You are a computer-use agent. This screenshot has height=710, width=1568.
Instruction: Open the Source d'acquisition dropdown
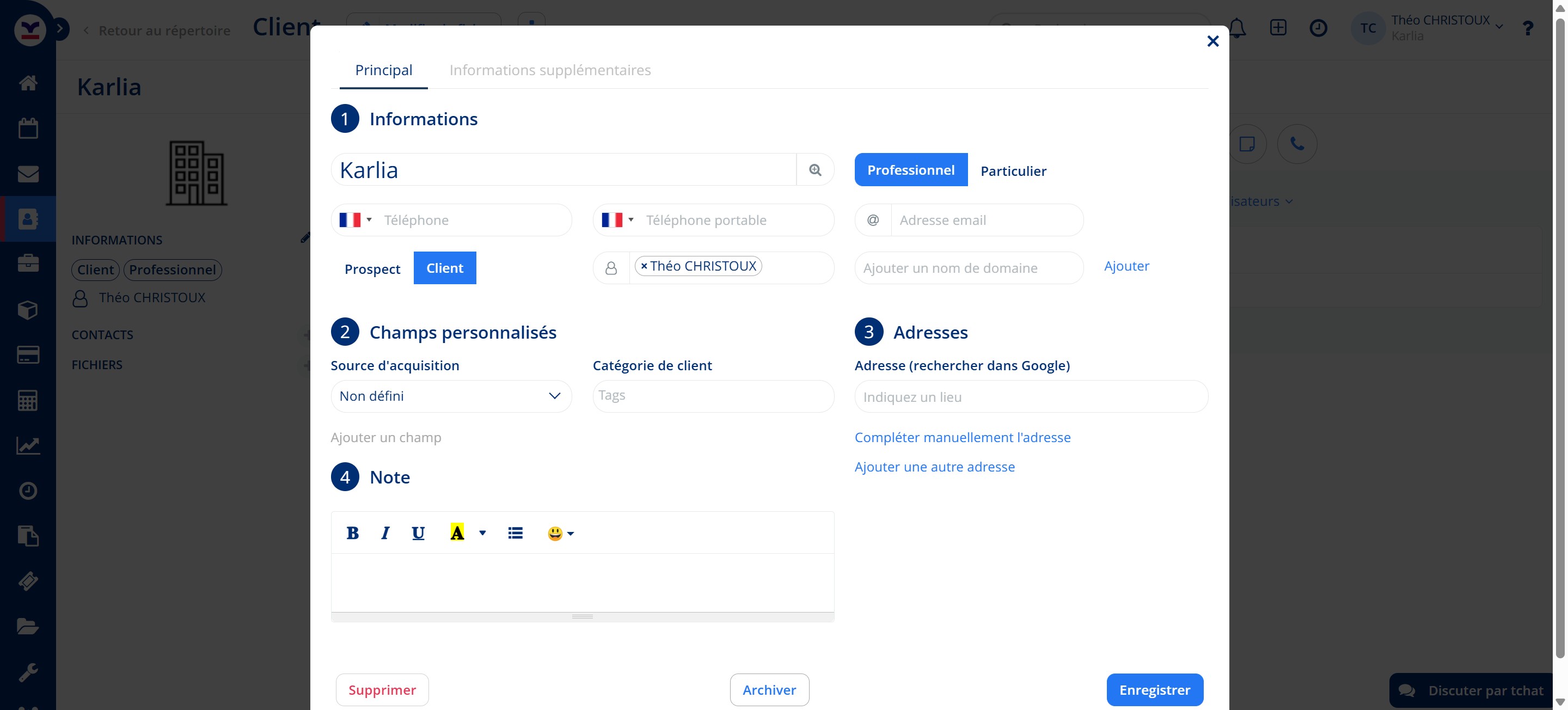coord(451,396)
